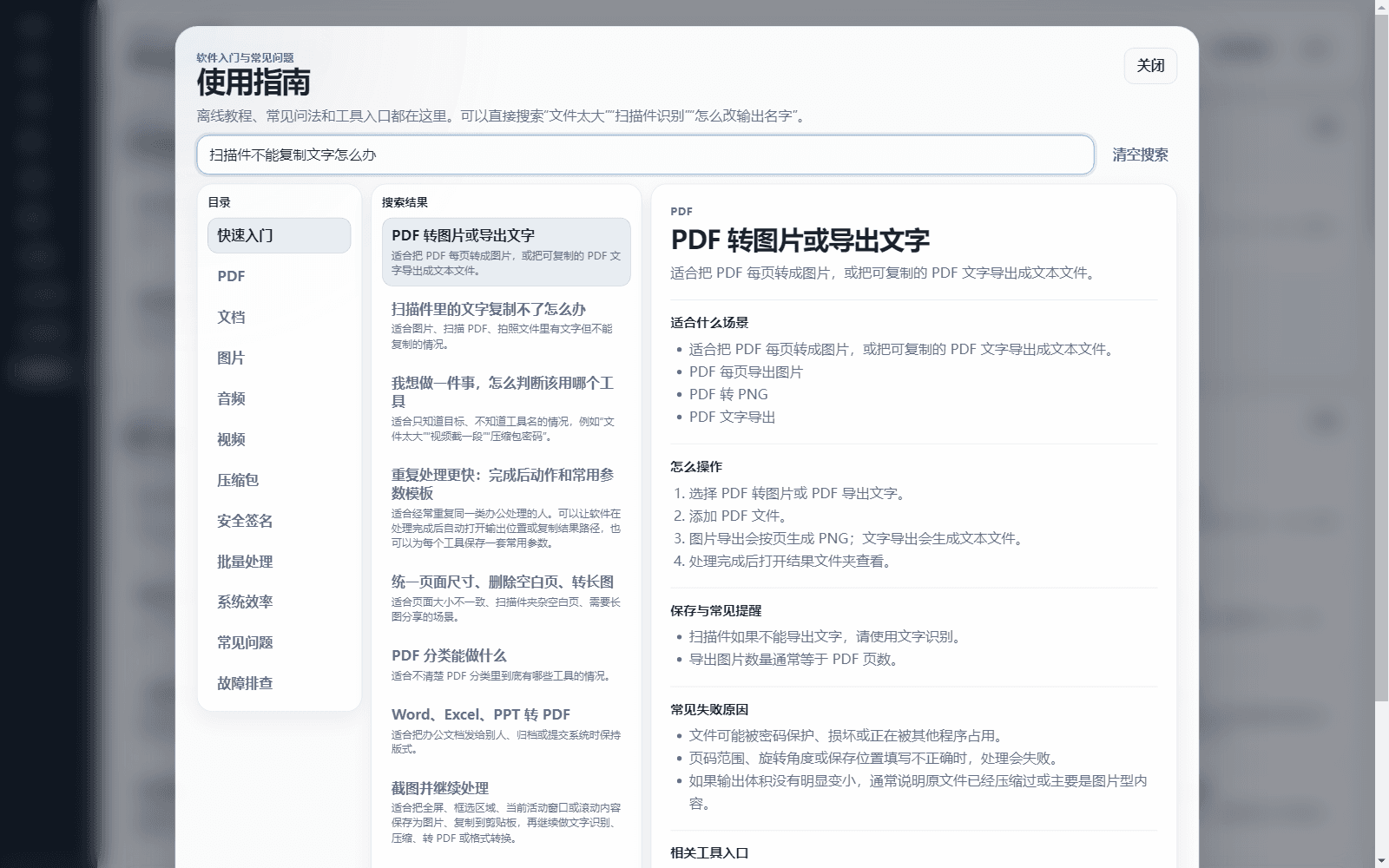
Task: Open the 故障排查 category
Action: point(279,683)
